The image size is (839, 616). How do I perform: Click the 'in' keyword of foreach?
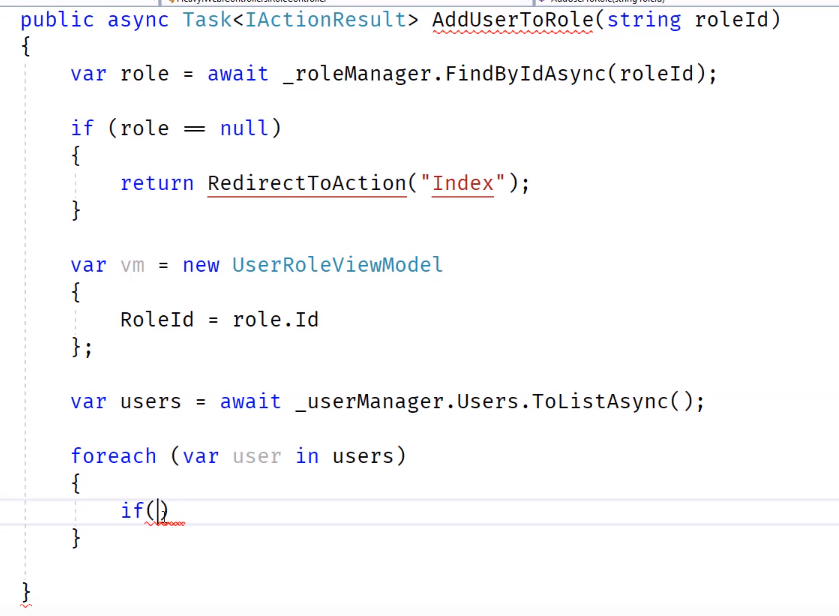pyautogui.click(x=307, y=456)
